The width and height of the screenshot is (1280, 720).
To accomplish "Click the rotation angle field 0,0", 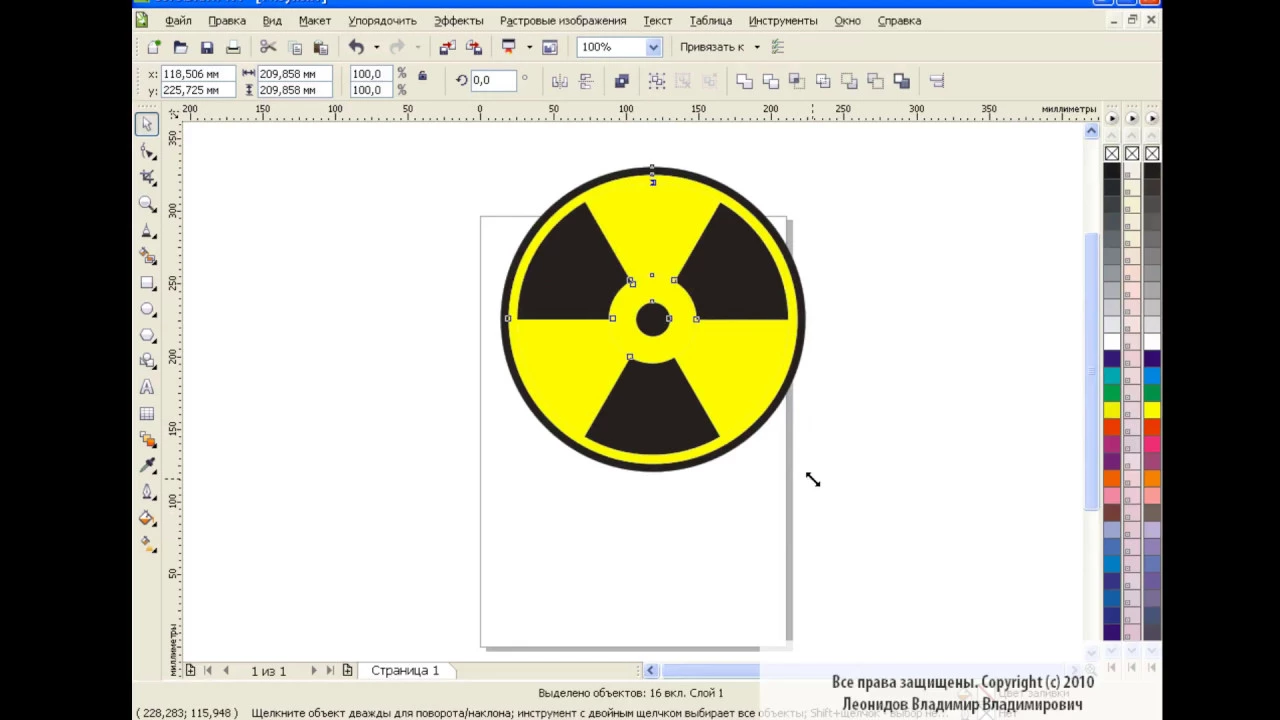I will pyautogui.click(x=493, y=80).
